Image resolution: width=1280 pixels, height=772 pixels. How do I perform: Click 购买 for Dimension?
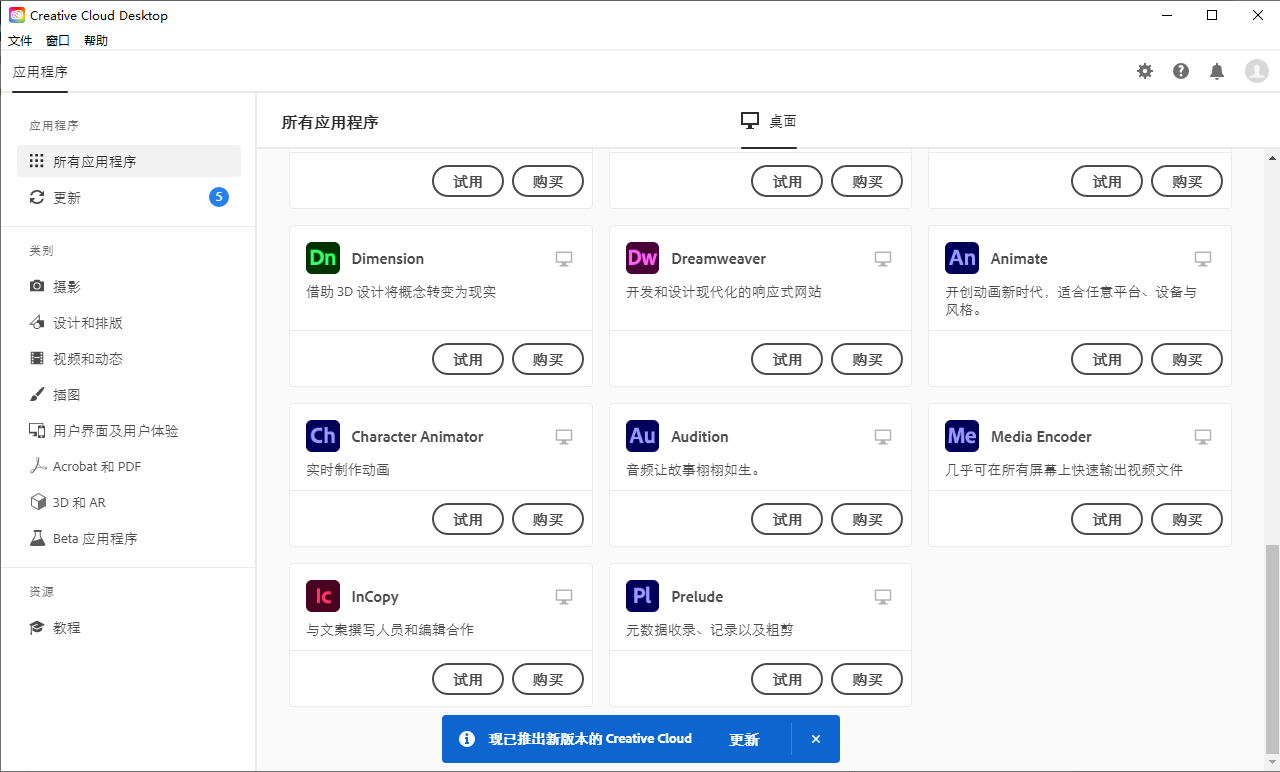click(548, 359)
